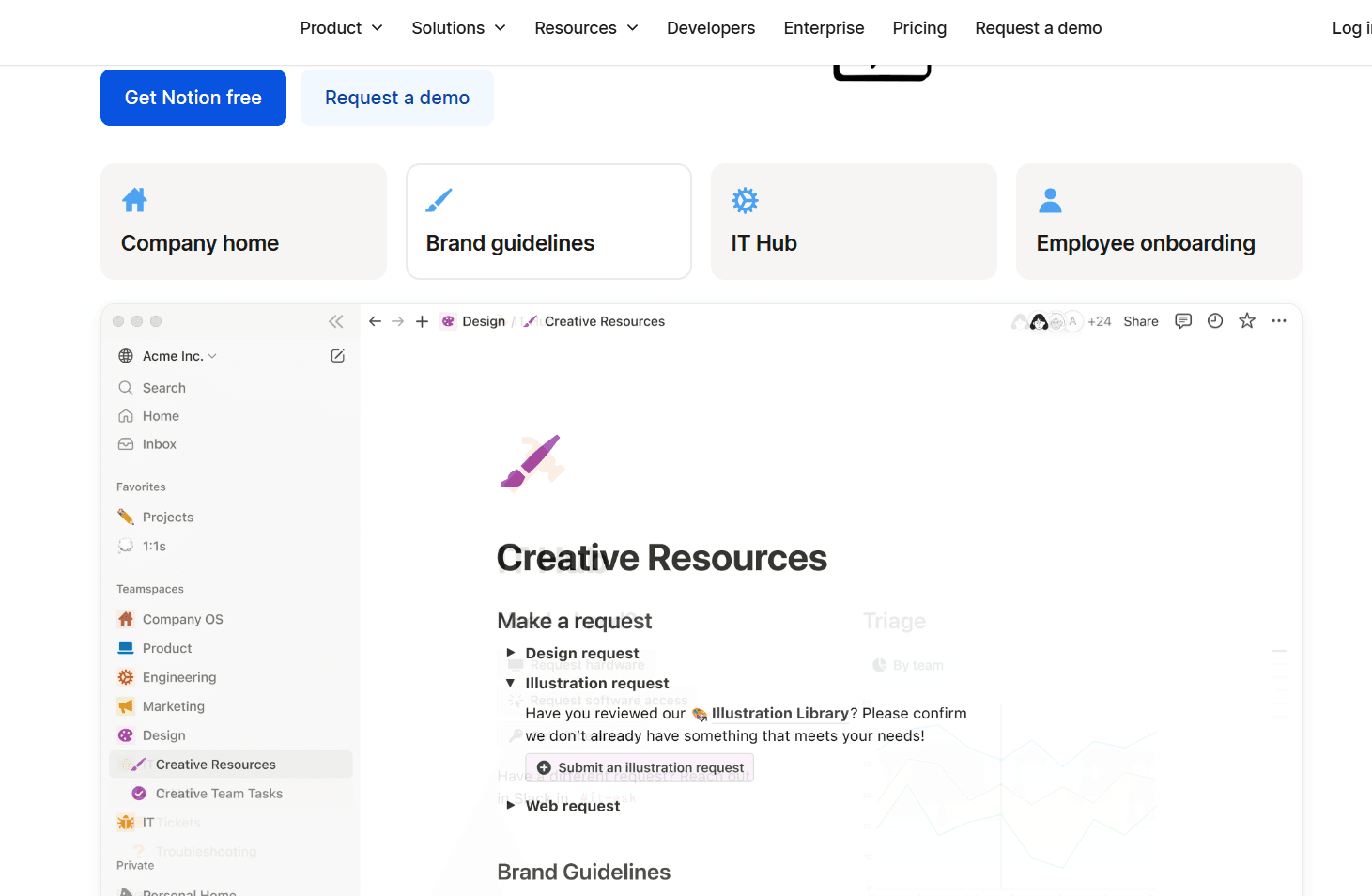Open Developers in the top navigation
The height and width of the screenshot is (896, 1372).
coord(711,28)
